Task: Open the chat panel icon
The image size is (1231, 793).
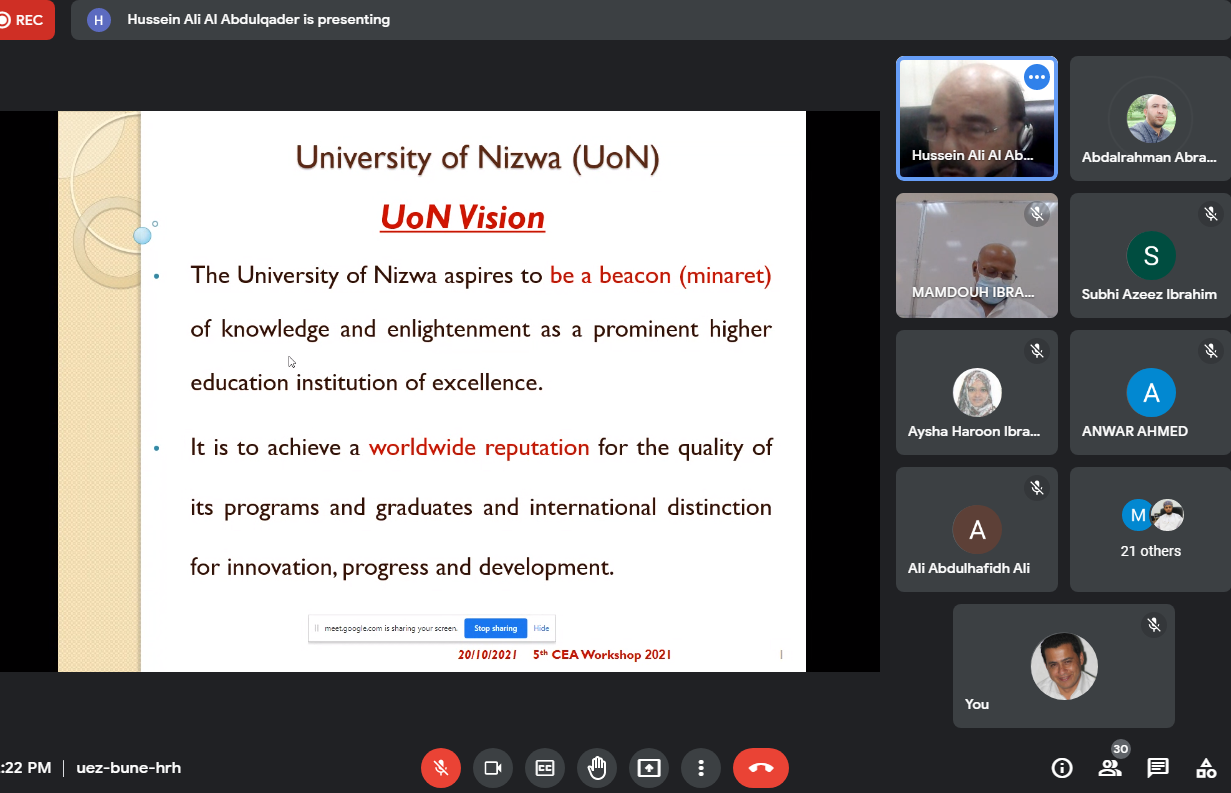Action: click(1158, 768)
